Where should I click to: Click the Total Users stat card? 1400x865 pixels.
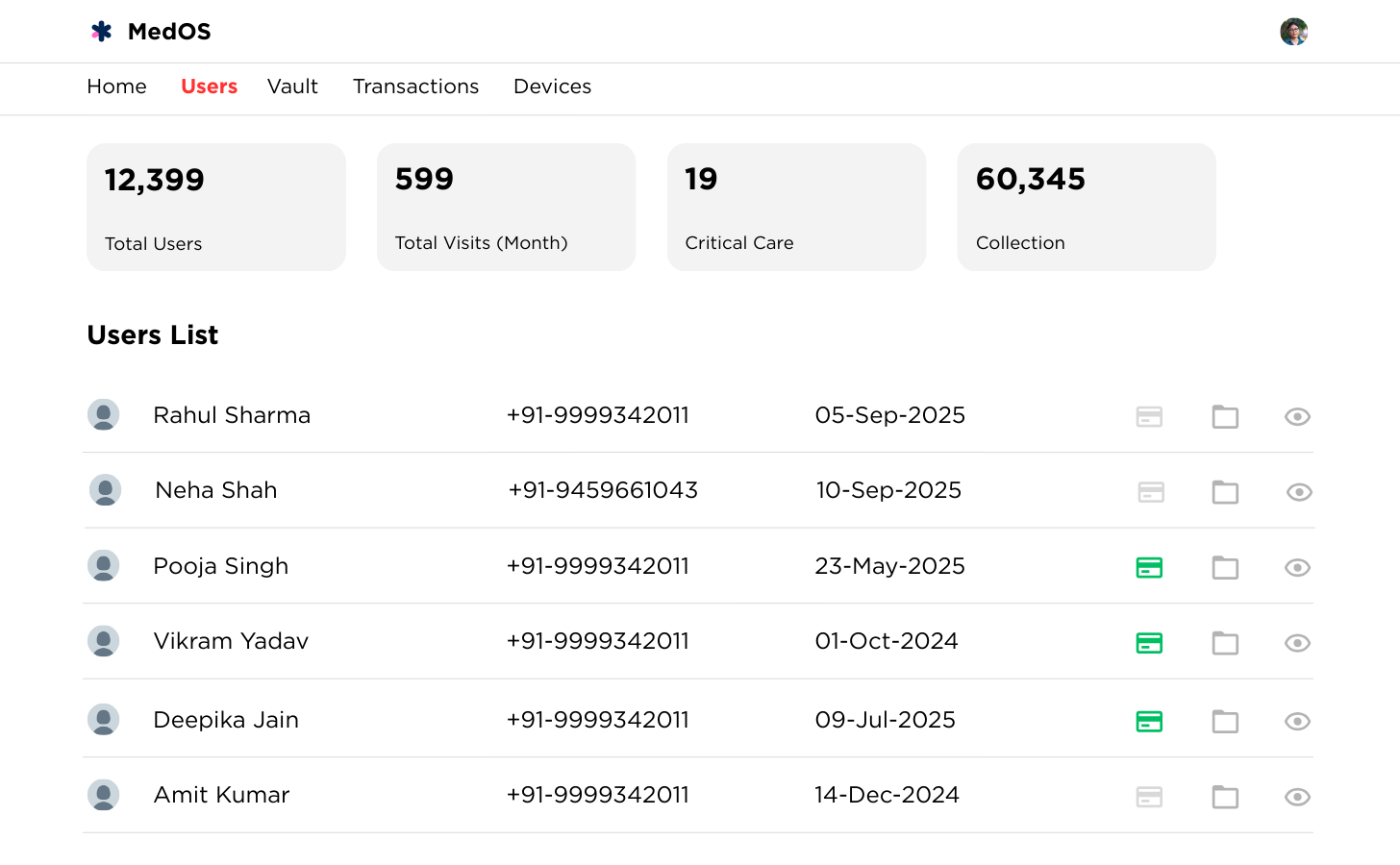pos(215,207)
